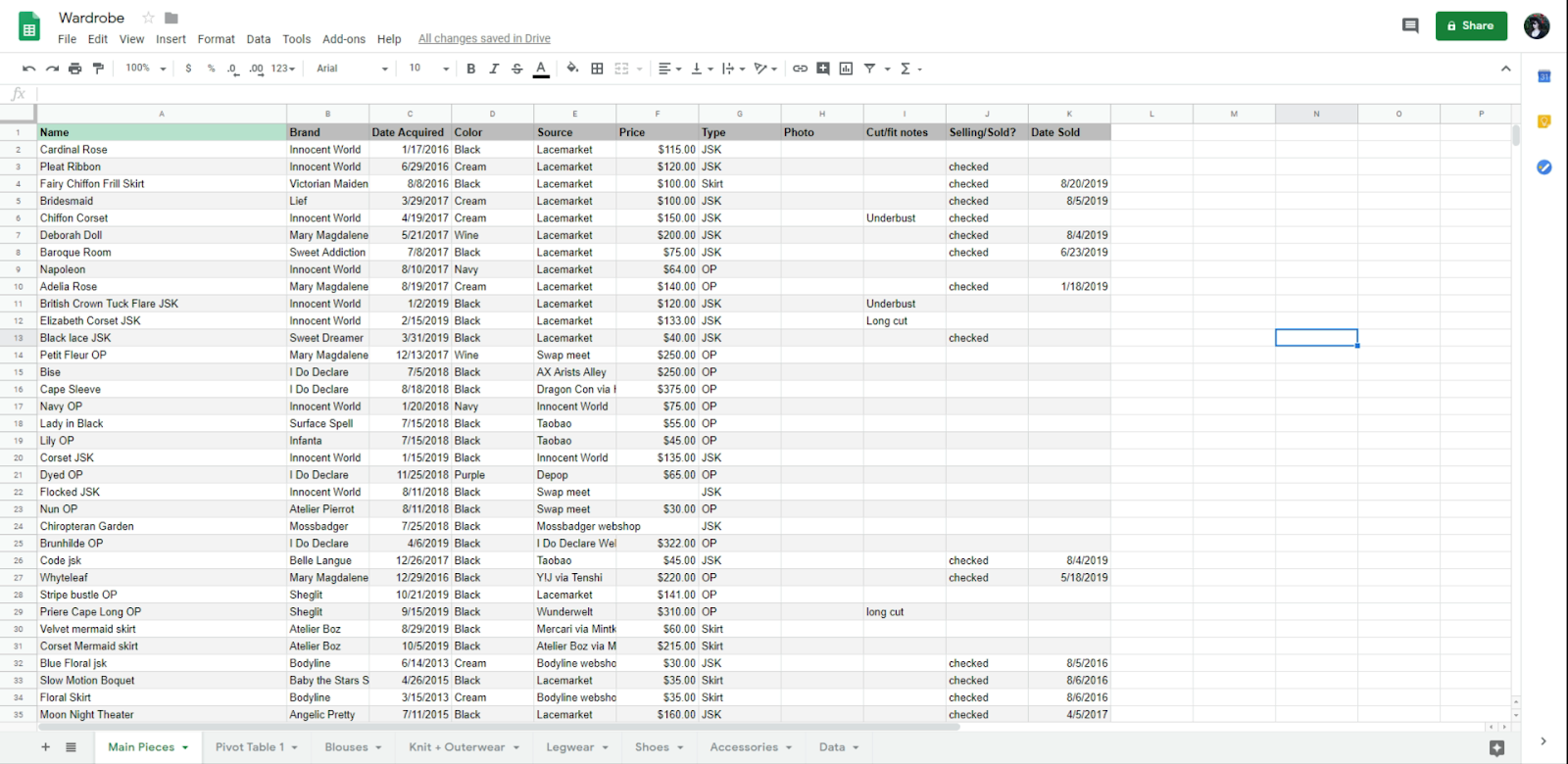Click the Create a filter icon
This screenshot has width=1568, height=764.
click(869, 69)
